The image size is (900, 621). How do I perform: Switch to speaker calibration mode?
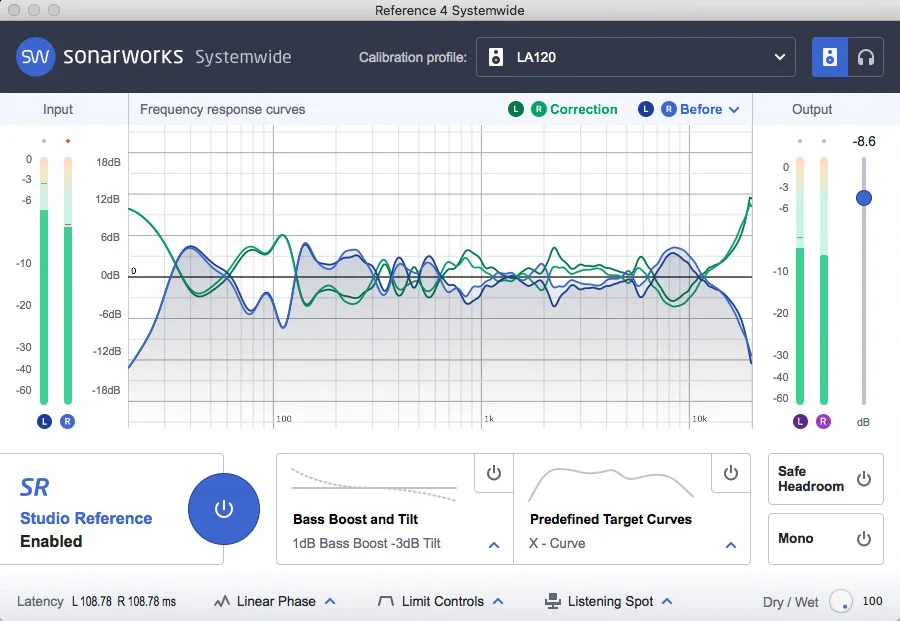point(829,57)
